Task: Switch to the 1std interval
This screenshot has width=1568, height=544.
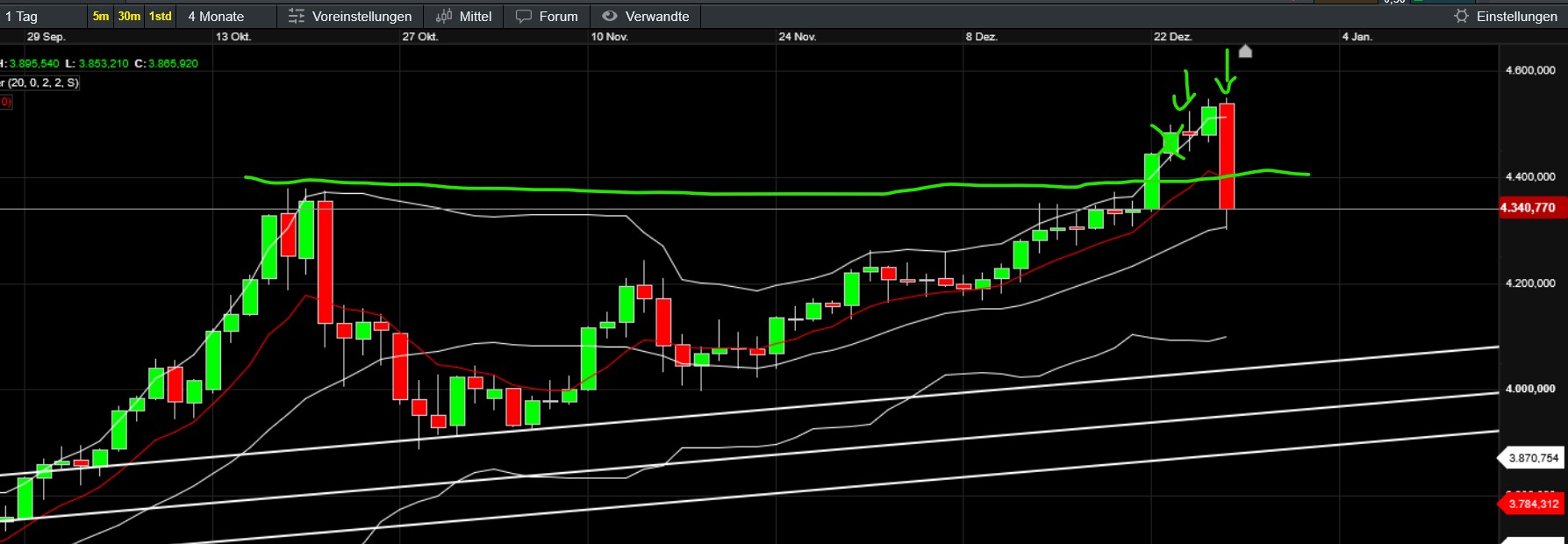Action: pyautogui.click(x=161, y=17)
